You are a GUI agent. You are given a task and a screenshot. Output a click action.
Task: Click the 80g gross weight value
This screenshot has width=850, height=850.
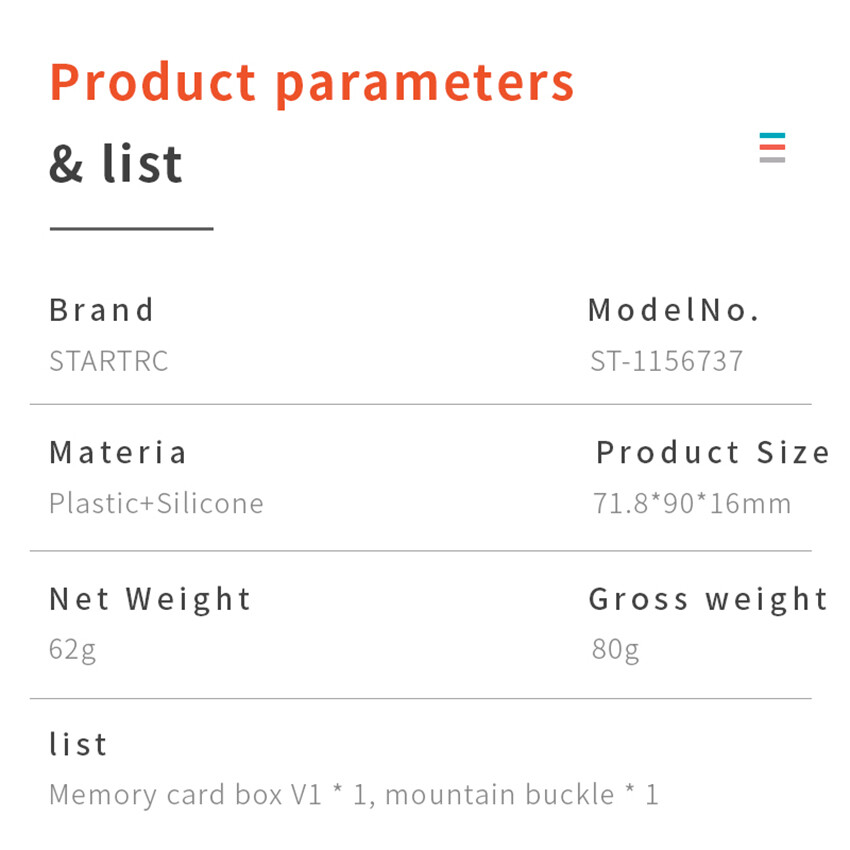point(615,650)
